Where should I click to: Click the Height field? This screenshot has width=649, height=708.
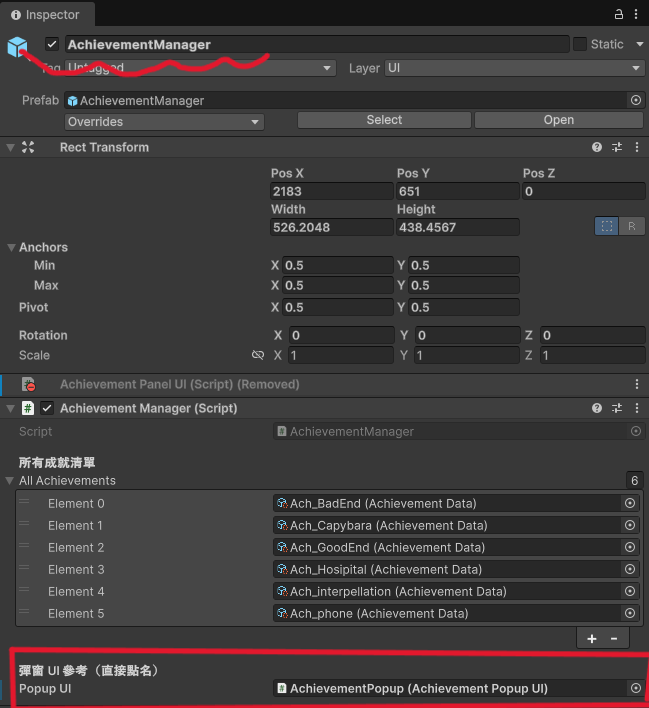(458, 227)
